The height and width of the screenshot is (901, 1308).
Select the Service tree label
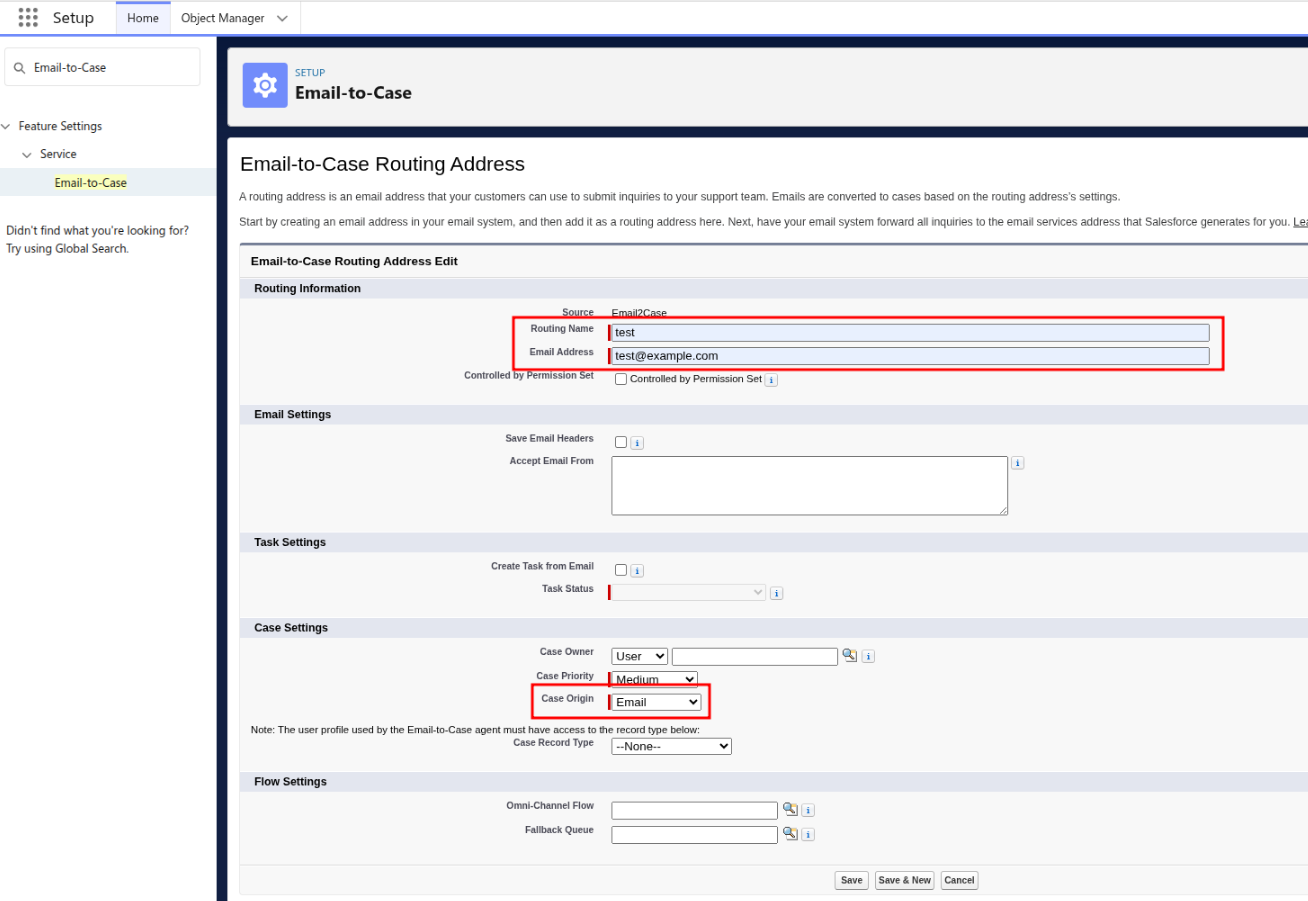tap(58, 154)
